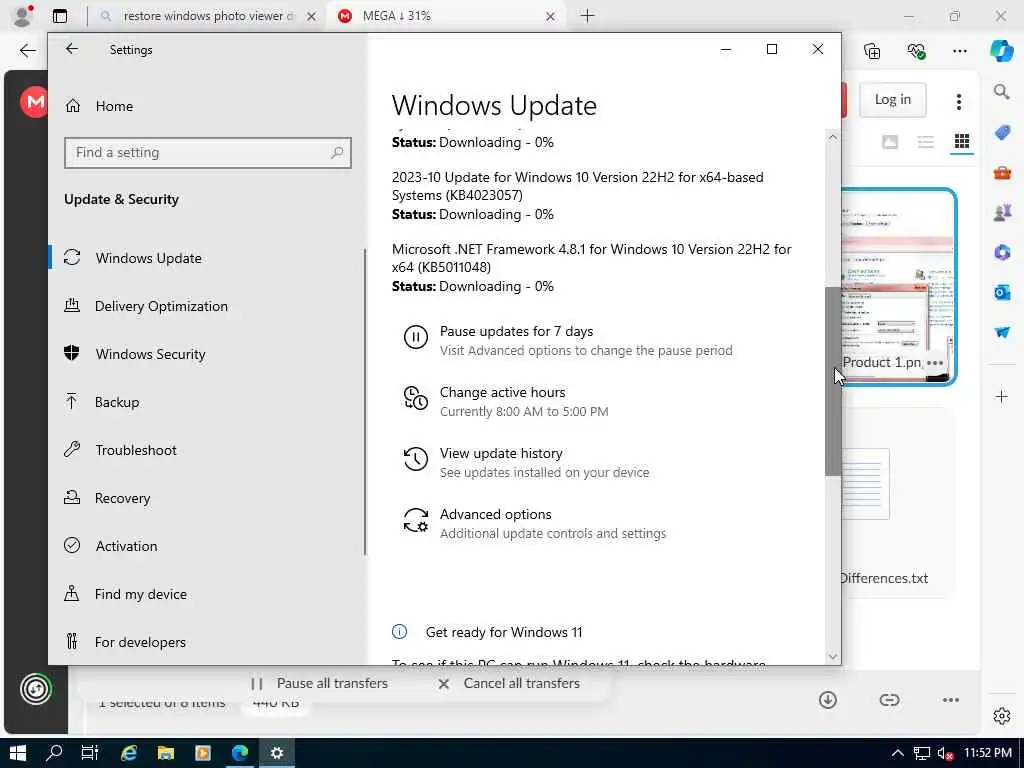Add app to Edge sidebar plus
This screenshot has height=768, width=1024.
(1002, 396)
